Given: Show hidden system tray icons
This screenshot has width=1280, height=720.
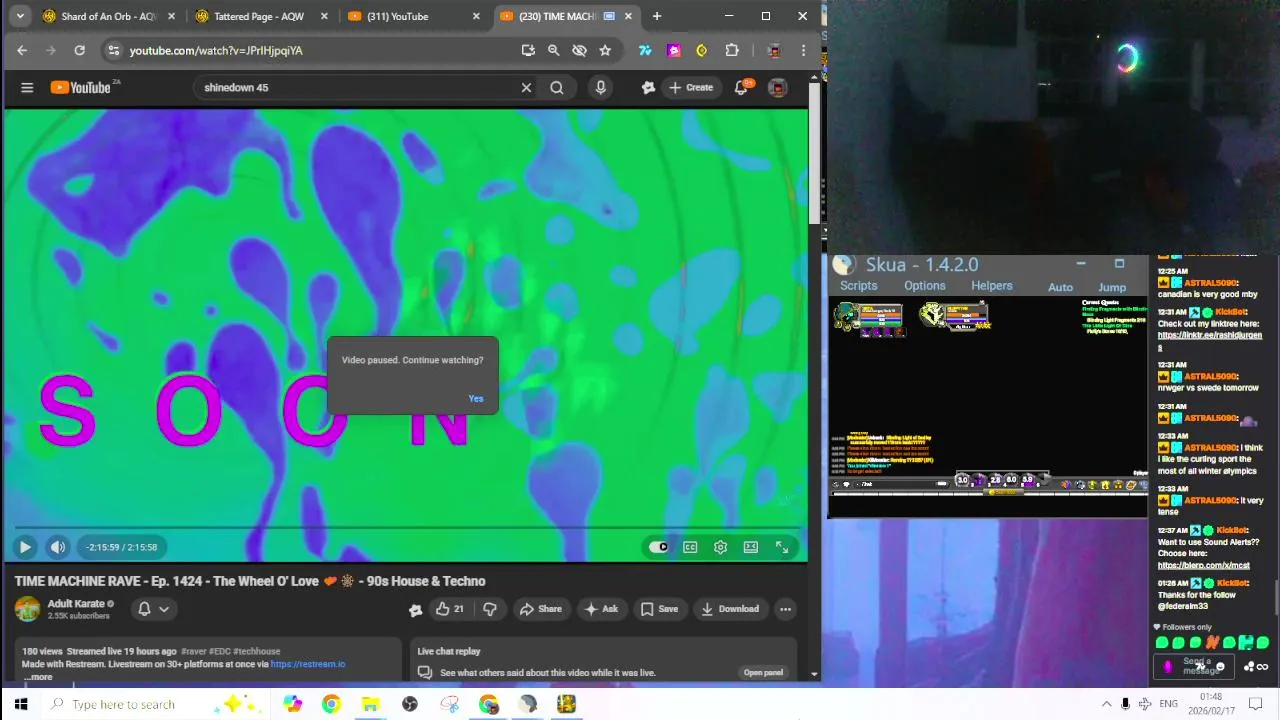Looking at the screenshot, I should 1106,704.
